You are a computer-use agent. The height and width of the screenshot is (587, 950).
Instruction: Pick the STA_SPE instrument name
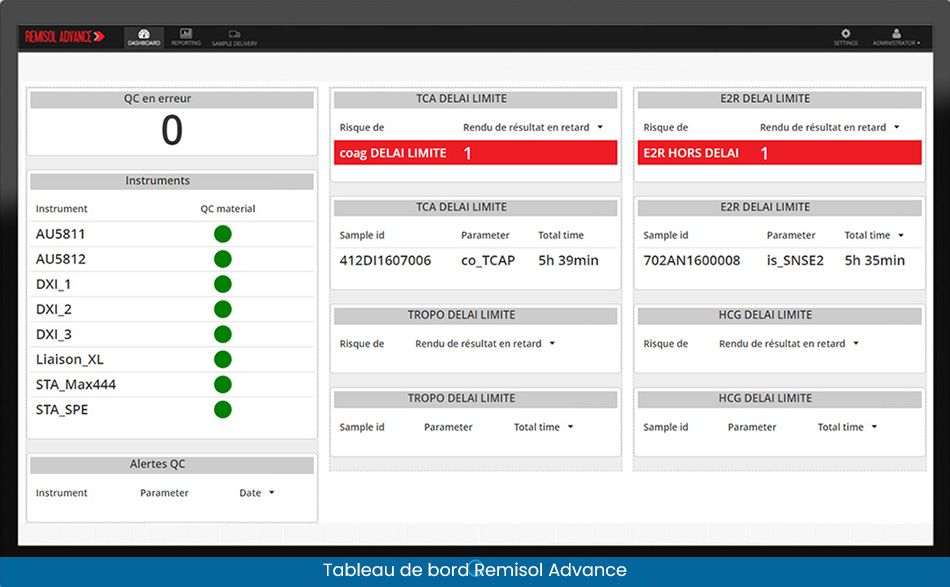click(x=62, y=410)
